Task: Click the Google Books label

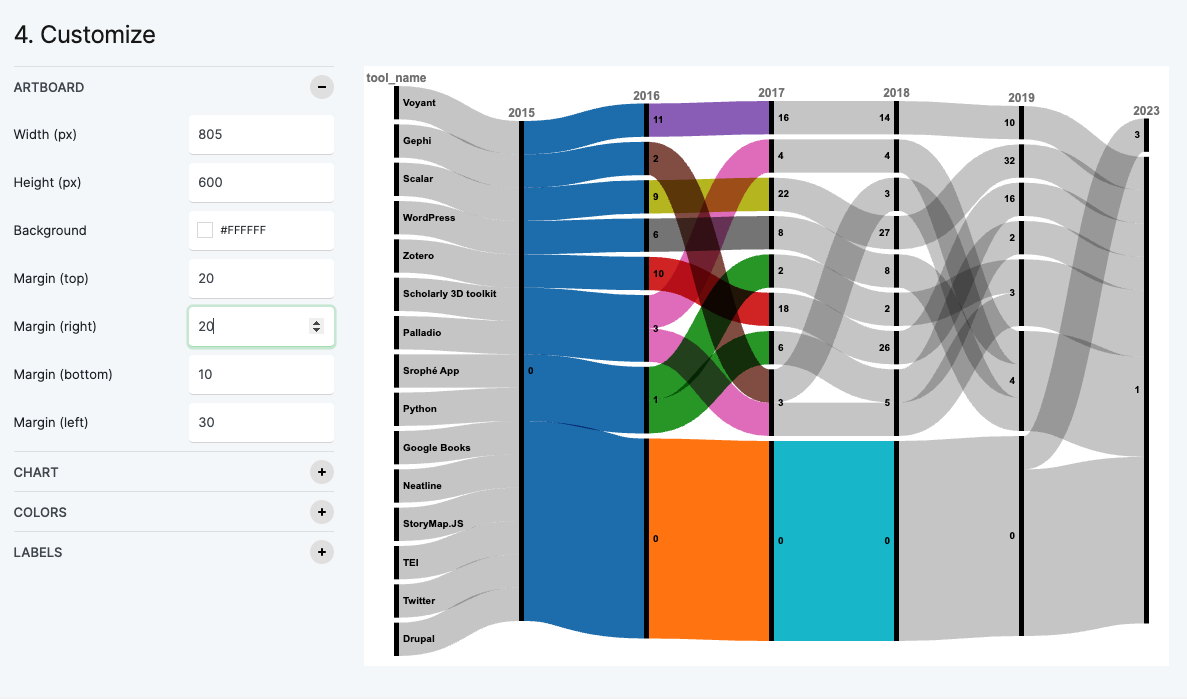Action: click(437, 448)
